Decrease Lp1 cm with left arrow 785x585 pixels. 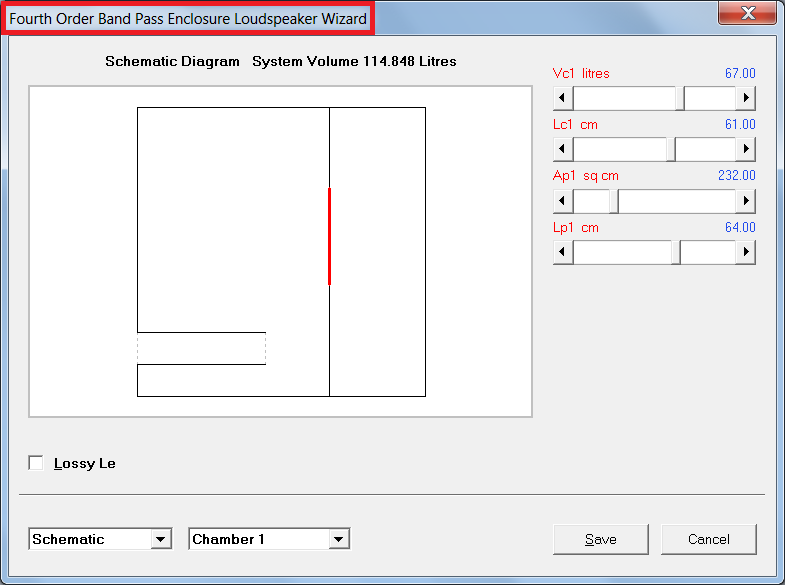(x=563, y=252)
